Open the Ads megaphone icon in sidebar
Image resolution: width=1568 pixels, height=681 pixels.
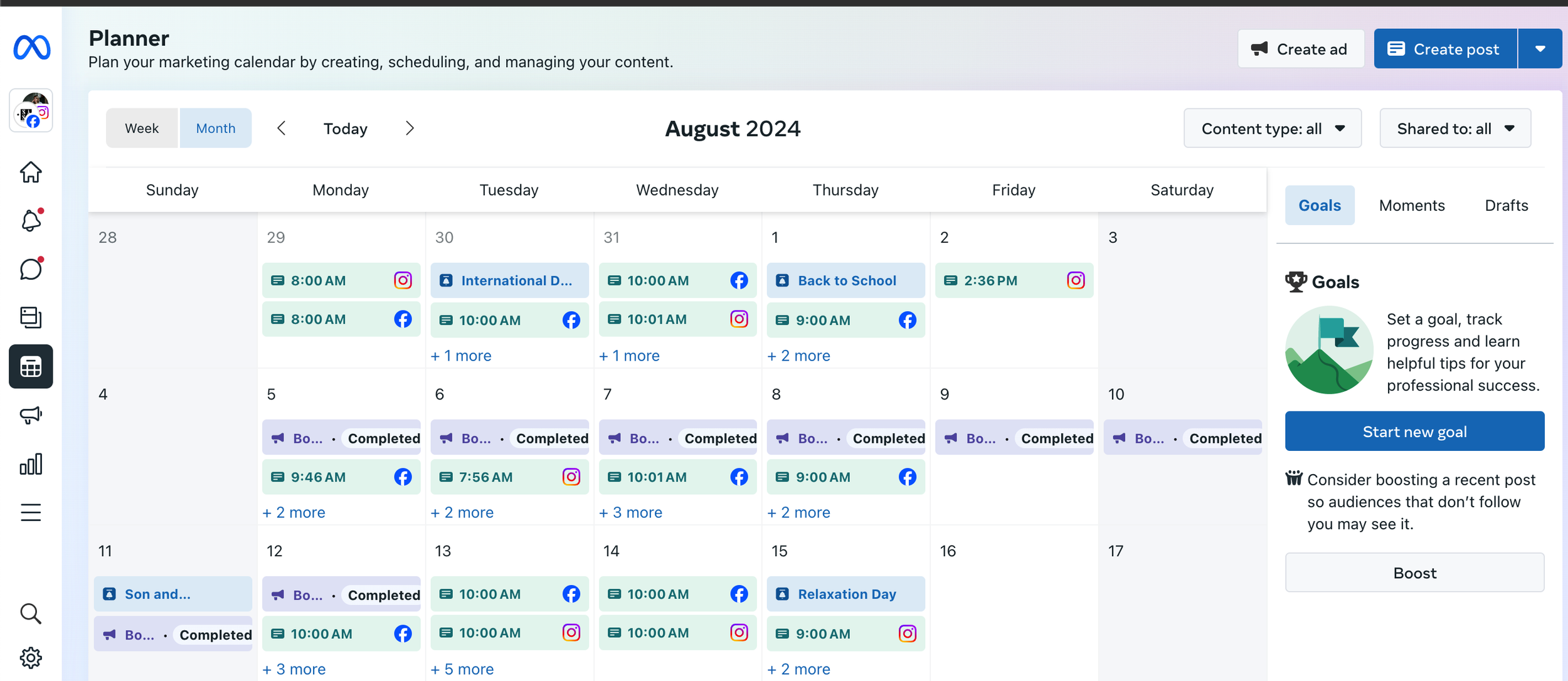(31, 415)
